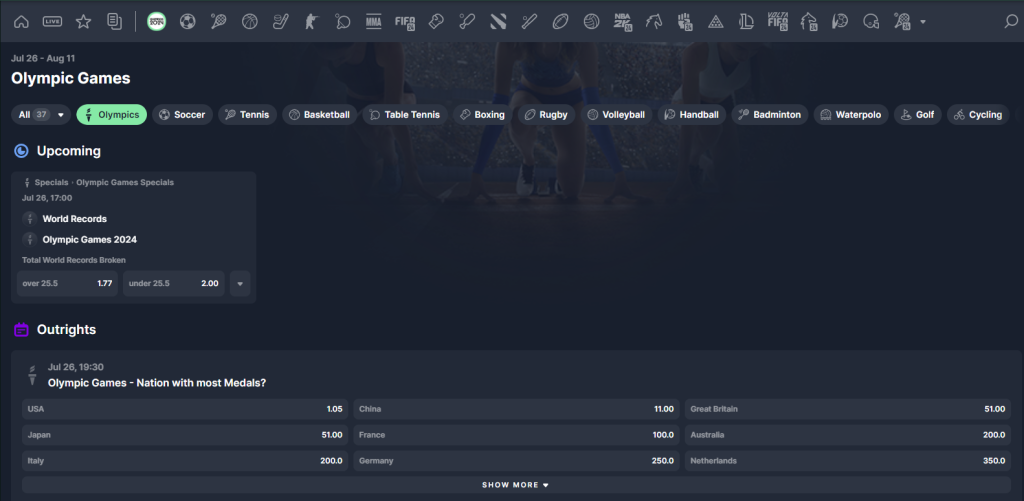Pick Italy at 200.0 odds
The height and width of the screenshot is (501, 1024).
pyautogui.click(x=185, y=461)
